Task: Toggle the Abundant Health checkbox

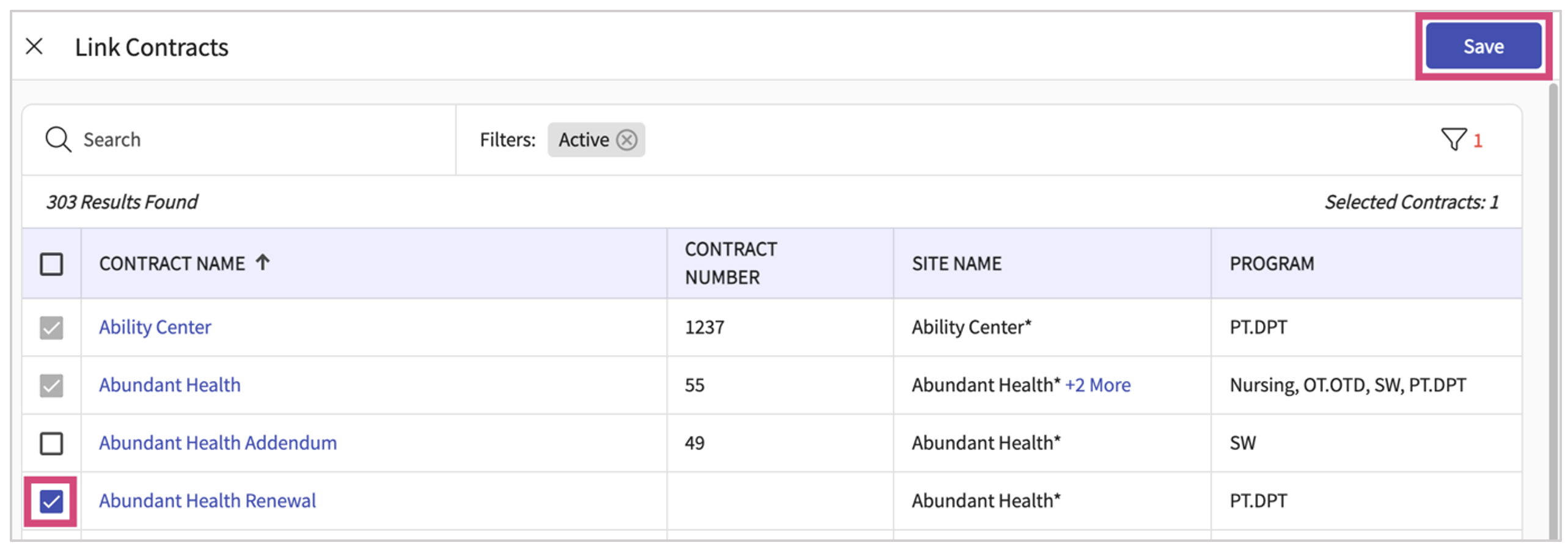Action: click(x=51, y=385)
